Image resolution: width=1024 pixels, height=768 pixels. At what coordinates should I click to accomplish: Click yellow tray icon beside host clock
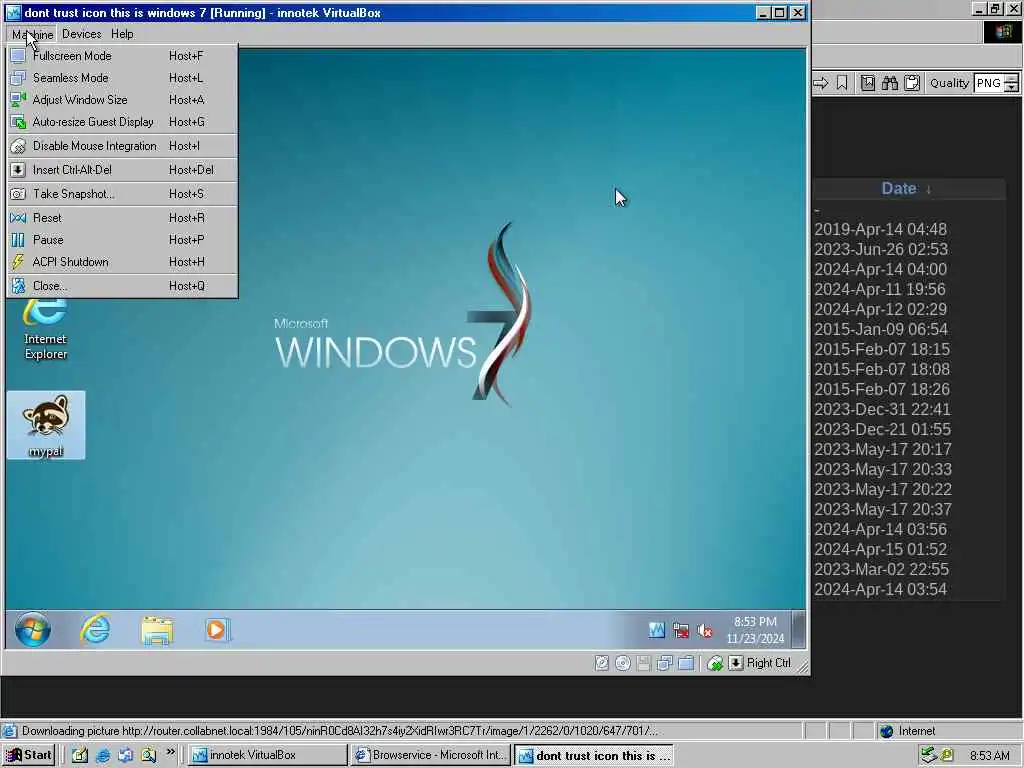[x=947, y=756]
